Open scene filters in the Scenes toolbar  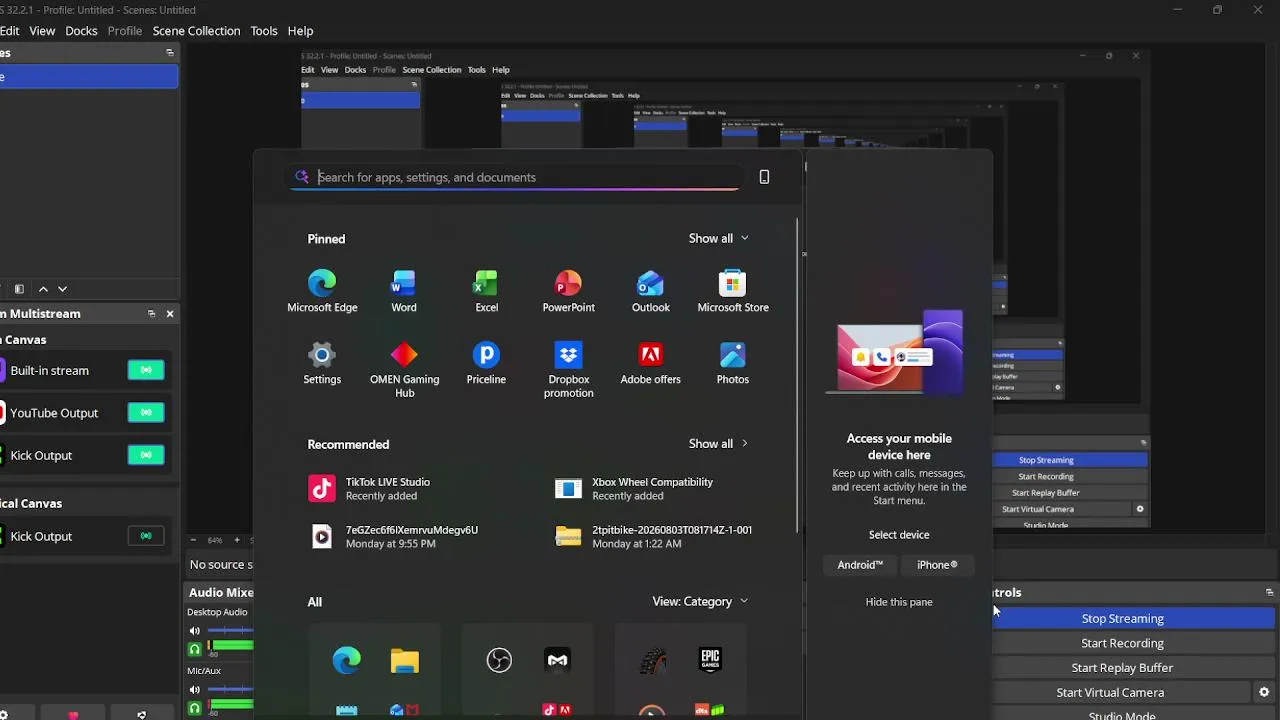point(19,289)
